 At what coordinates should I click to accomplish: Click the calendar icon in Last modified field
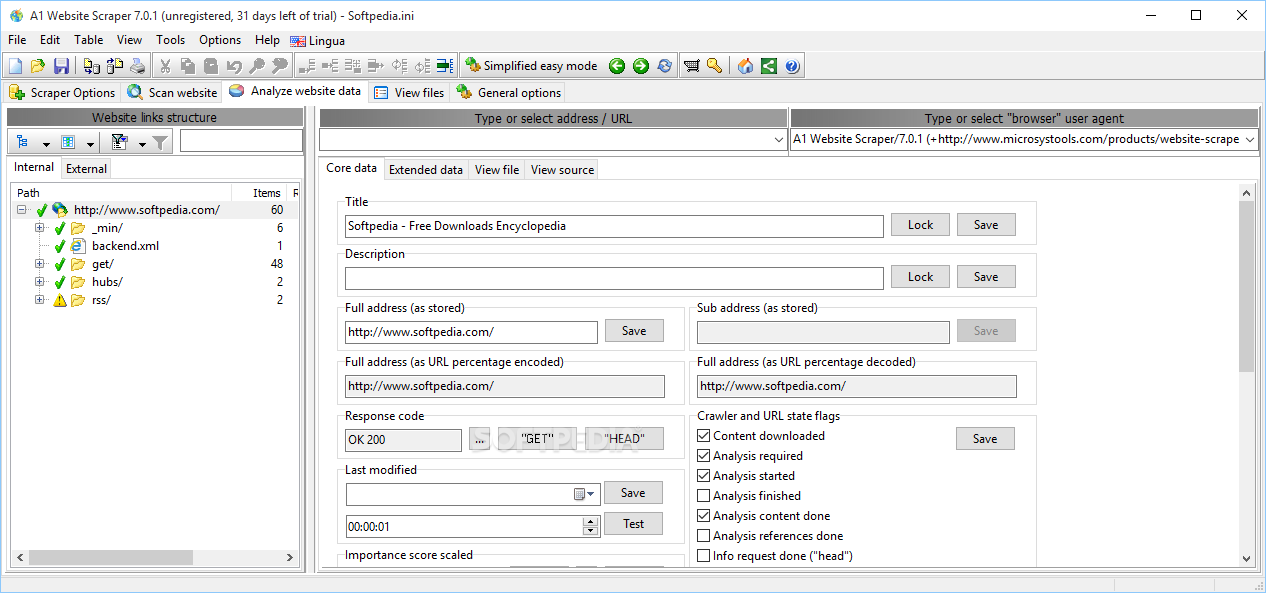coord(579,494)
